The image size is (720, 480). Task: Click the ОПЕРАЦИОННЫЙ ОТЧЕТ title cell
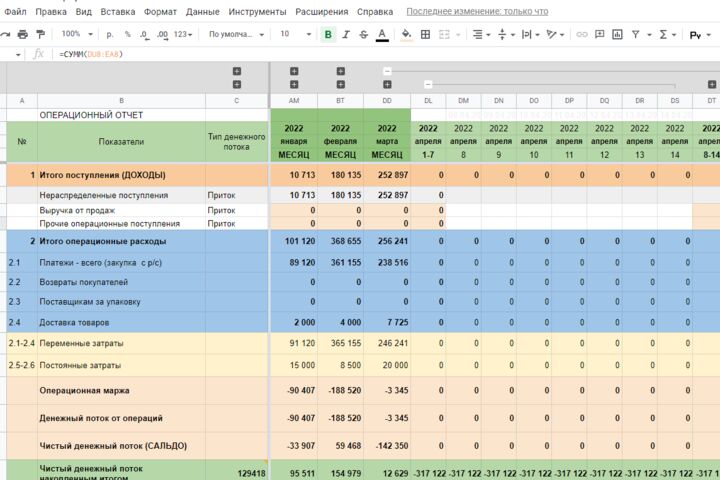pos(121,115)
